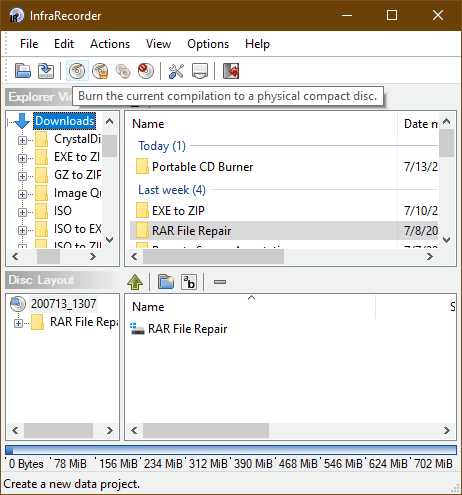Expand the EXE to ZI tree node
The height and width of the screenshot is (495, 462).
point(22,158)
